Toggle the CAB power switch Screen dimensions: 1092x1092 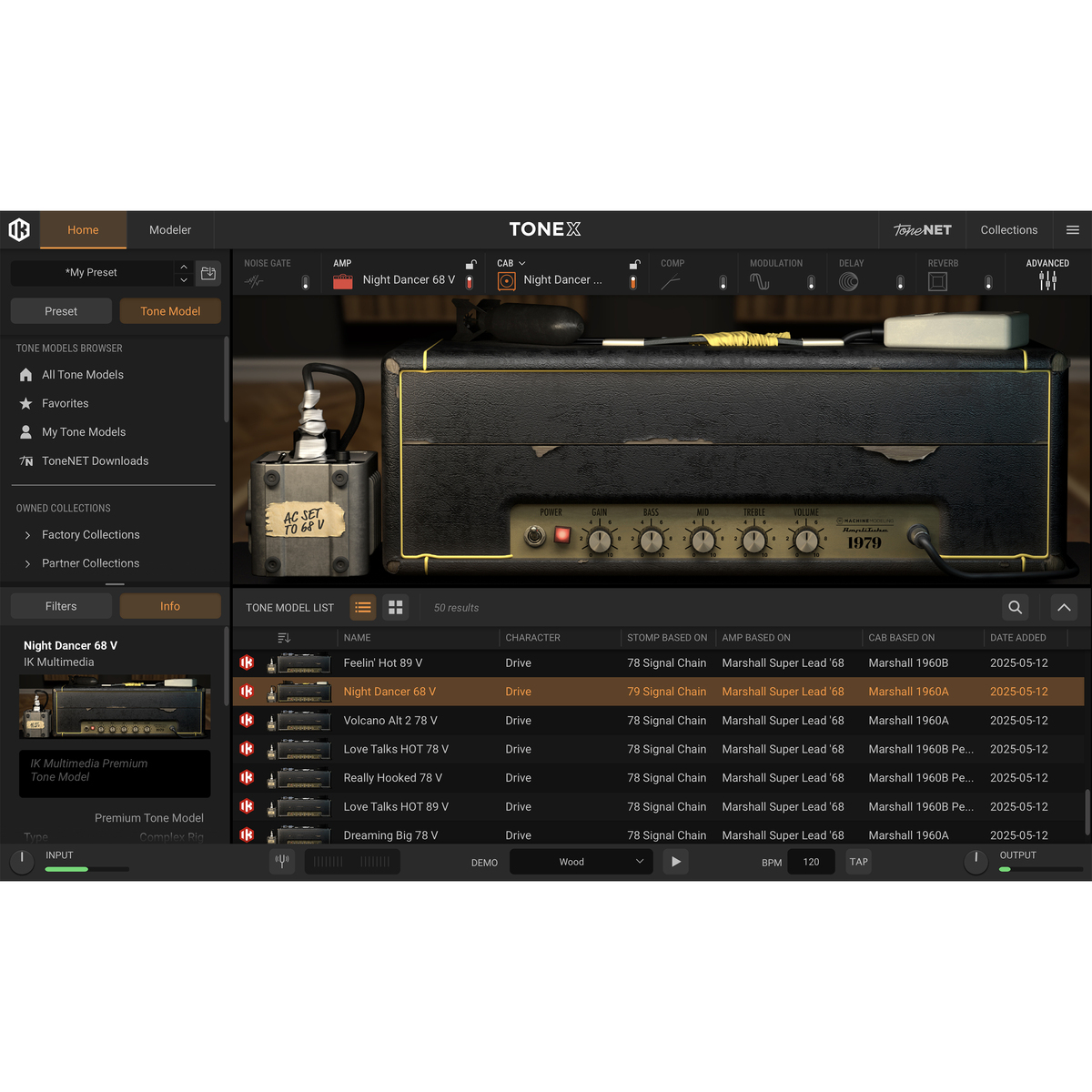[x=632, y=282]
